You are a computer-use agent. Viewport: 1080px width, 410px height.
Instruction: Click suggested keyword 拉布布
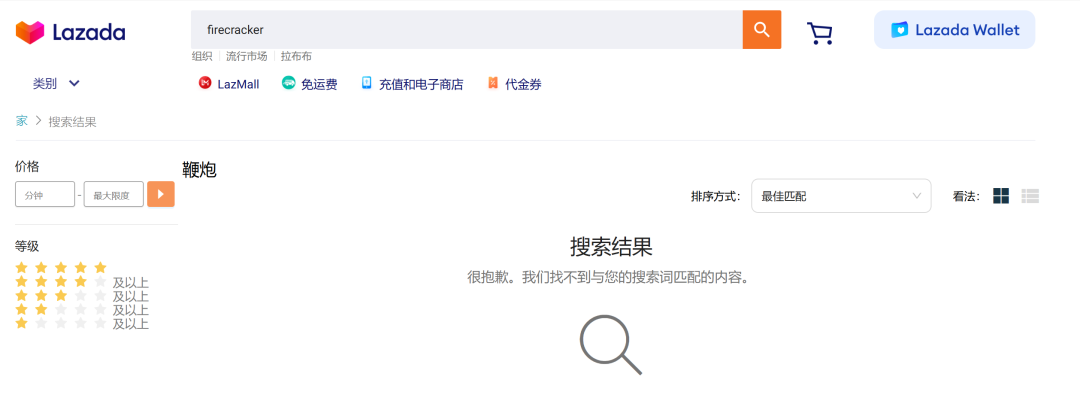296,57
